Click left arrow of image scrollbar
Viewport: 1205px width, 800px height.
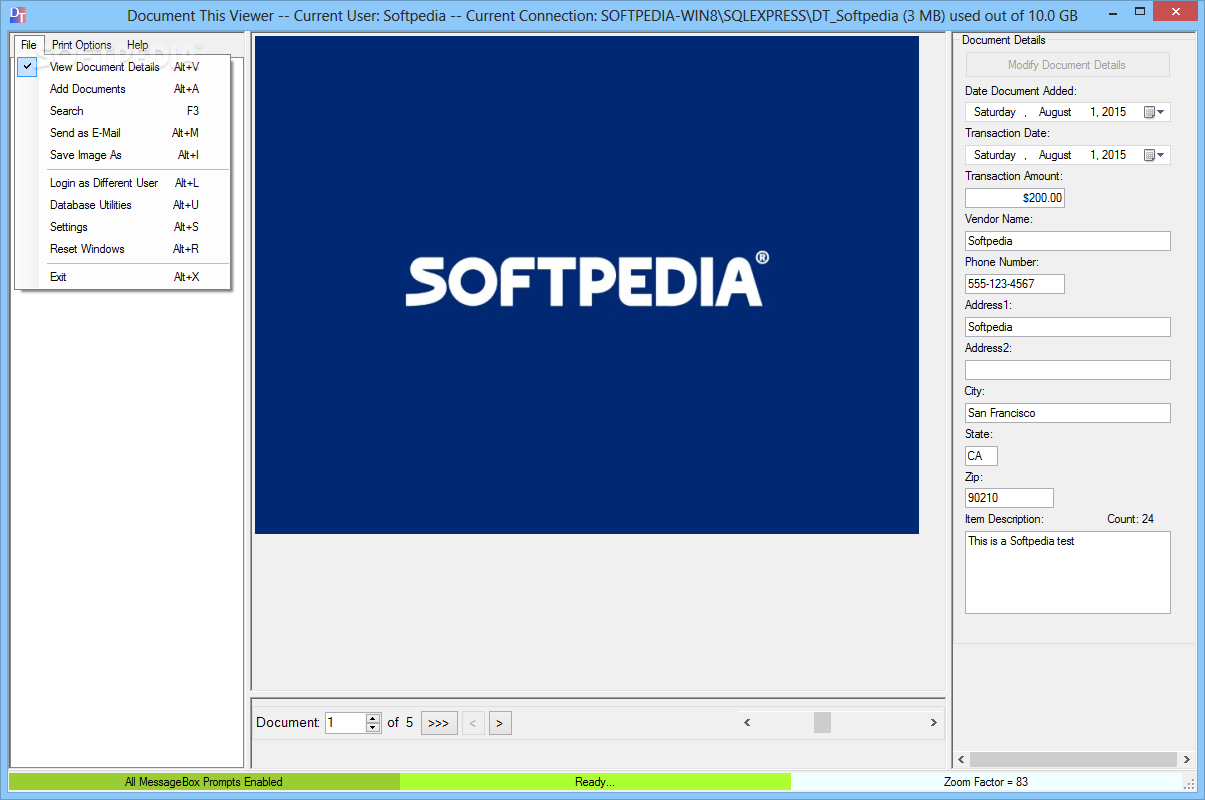click(x=746, y=722)
